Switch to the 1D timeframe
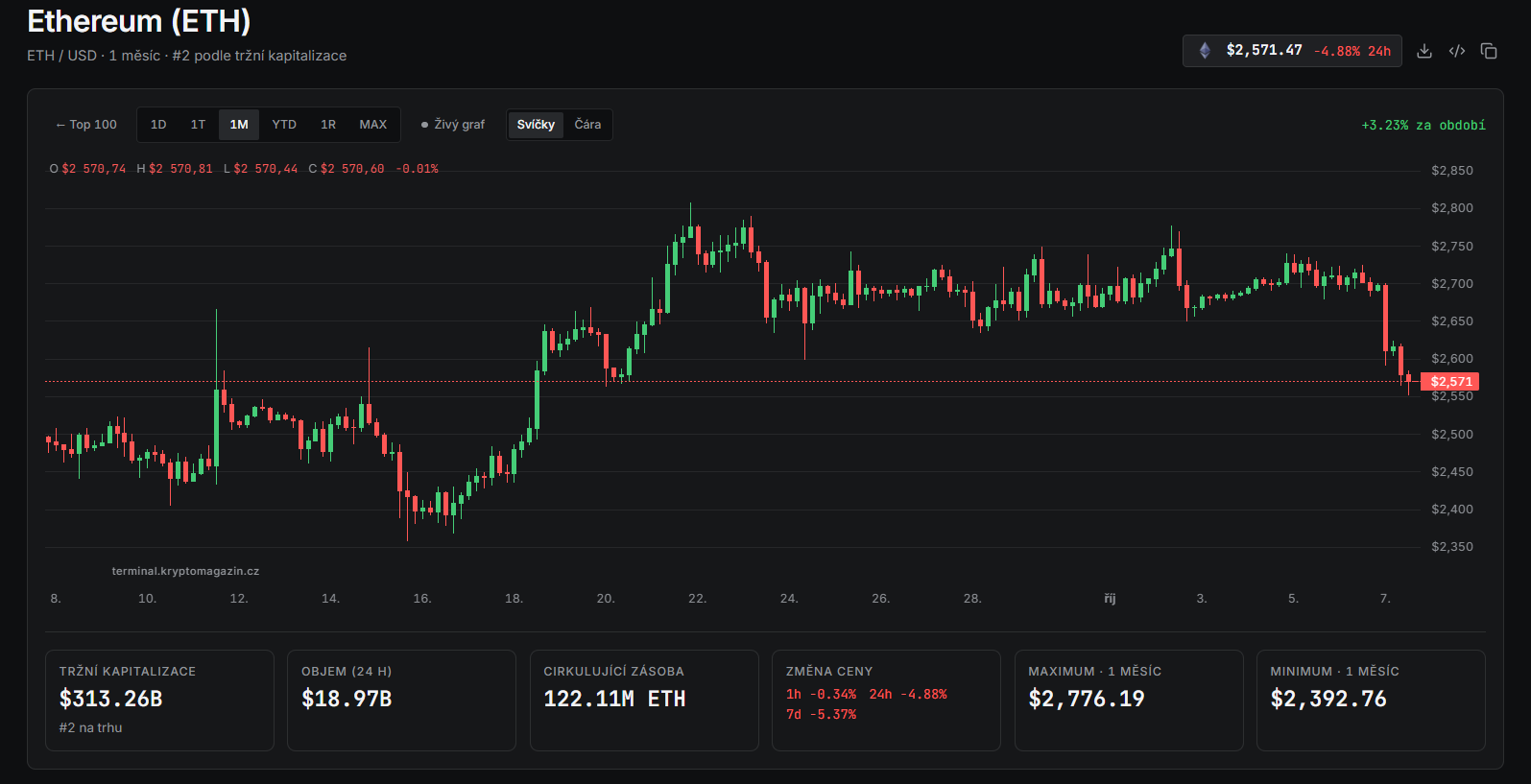The height and width of the screenshot is (784, 1531). tap(158, 125)
